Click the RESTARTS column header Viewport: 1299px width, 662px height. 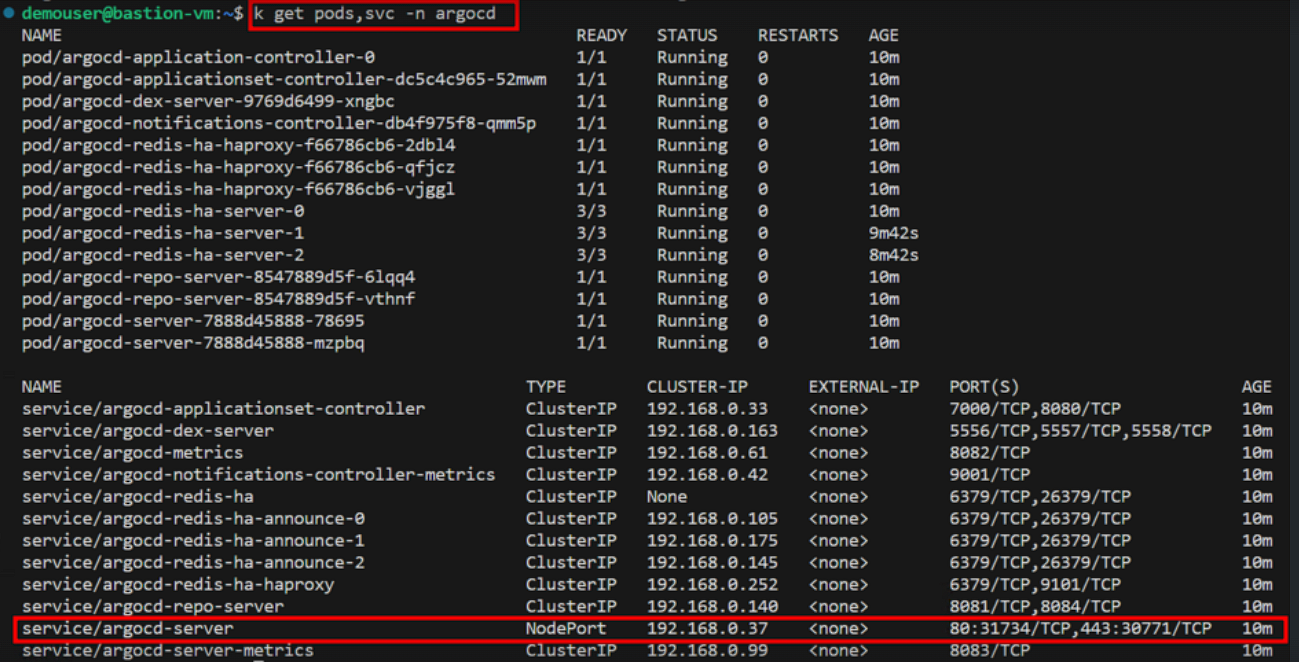click(x=797, y=35)
